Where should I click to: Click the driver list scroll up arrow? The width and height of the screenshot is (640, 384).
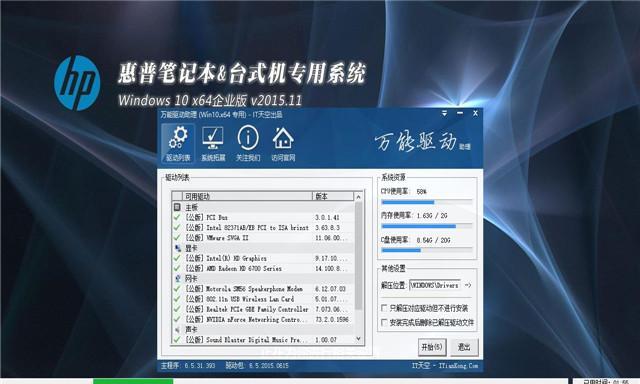click(358, 197)
